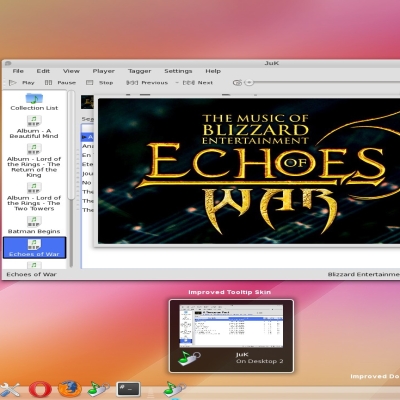Launch JuK from the dock launcher

(98, 389)
